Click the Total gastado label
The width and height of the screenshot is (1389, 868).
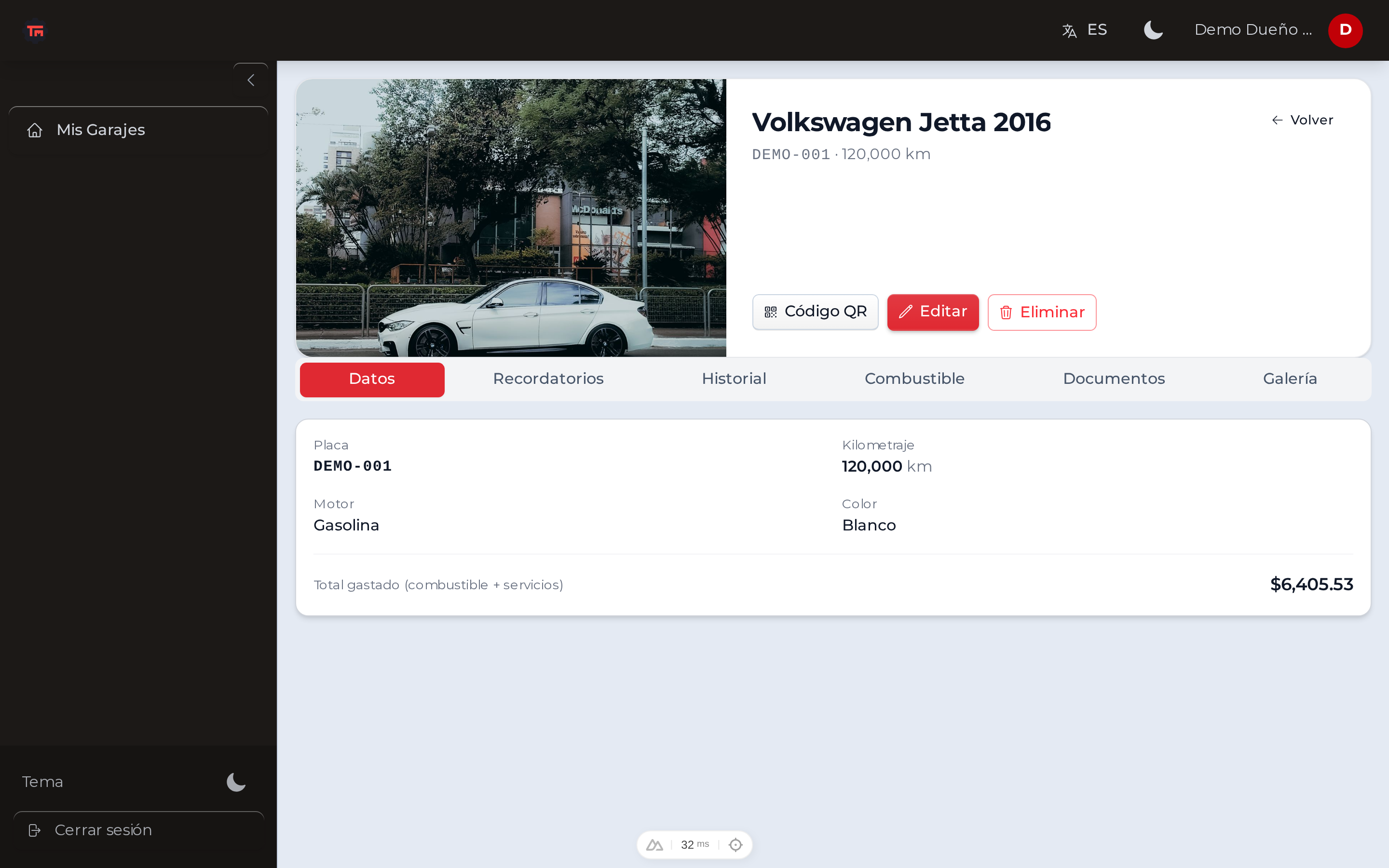click(x=438, y=584)
